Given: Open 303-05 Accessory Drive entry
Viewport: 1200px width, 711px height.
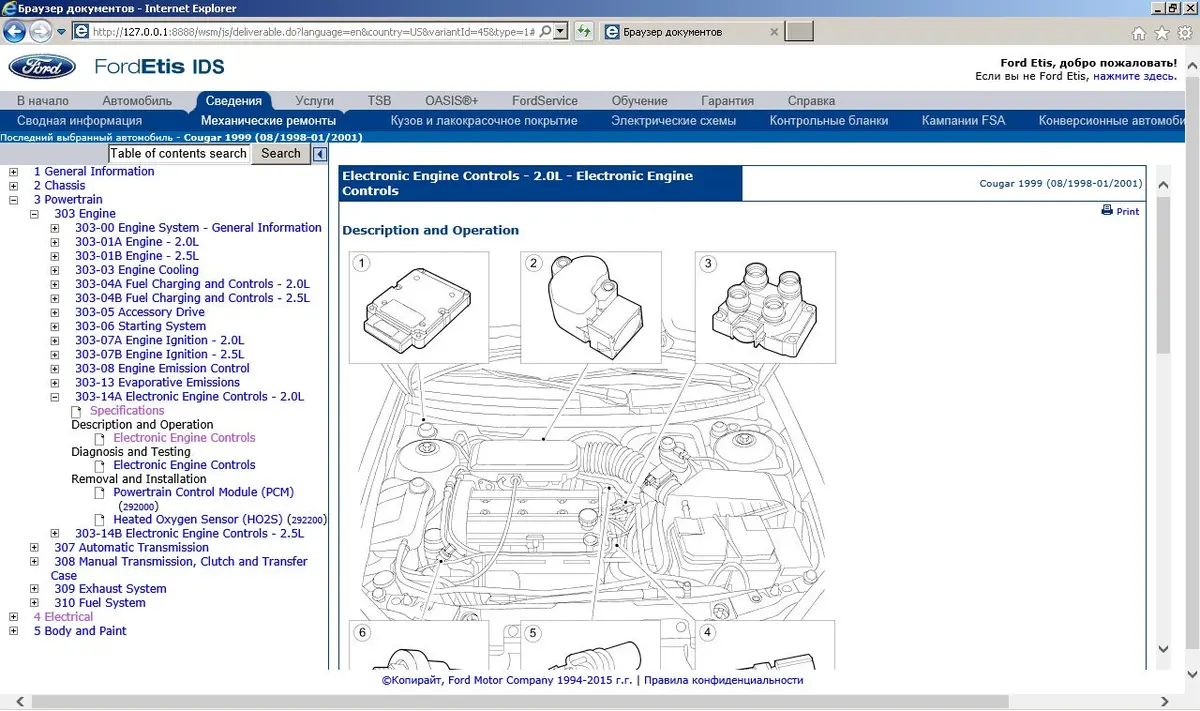Looking at the screenshot, I should (x=140, y=313).
